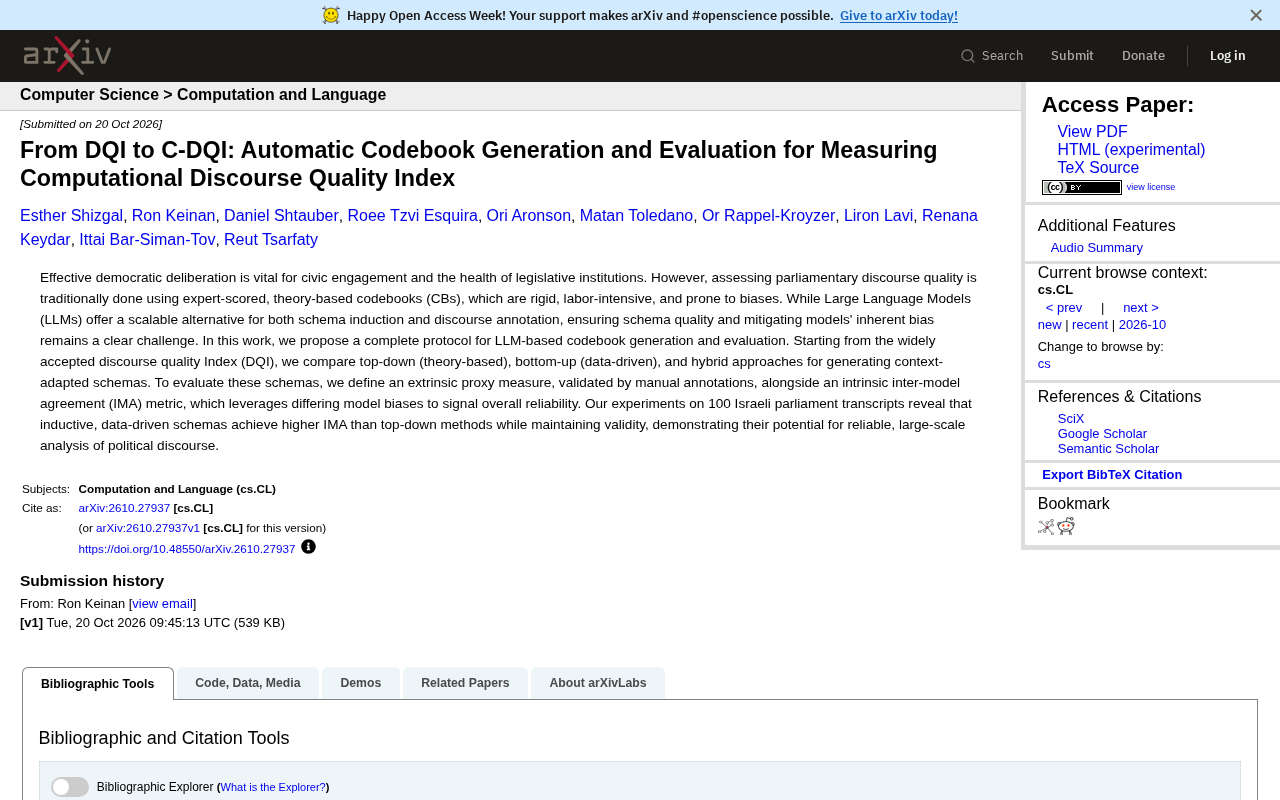1280x800 pixels.
Task: Click the arXiv:2610.27937 cite link
Action: click(x=124, y=508)
